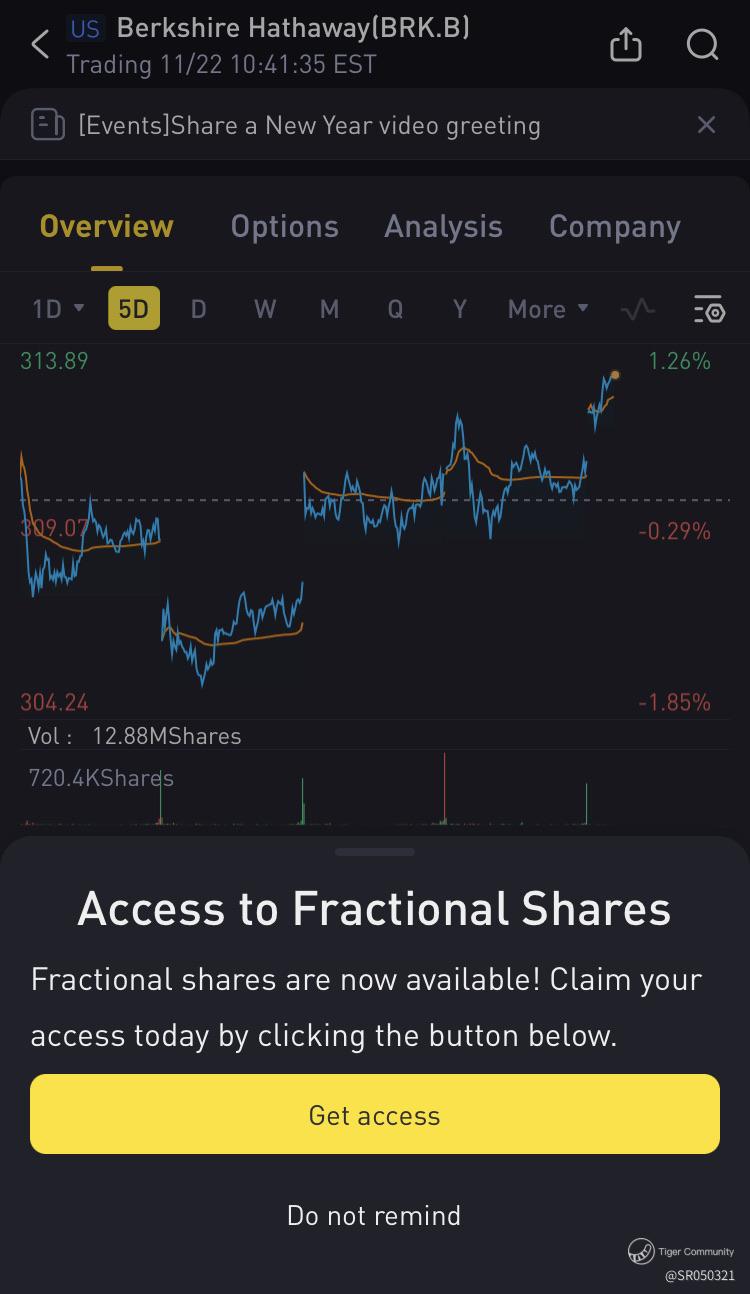Tap the Do not remind link
Viewport: 750px width, 1294px height.
pyautogui.click(x=374, y=1215)
